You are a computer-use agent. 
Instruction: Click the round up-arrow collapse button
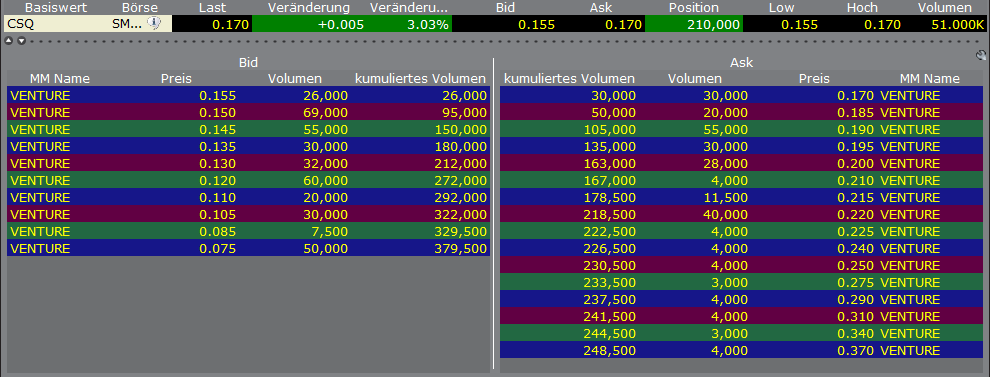pyautogui.click(x=9, y=41)
